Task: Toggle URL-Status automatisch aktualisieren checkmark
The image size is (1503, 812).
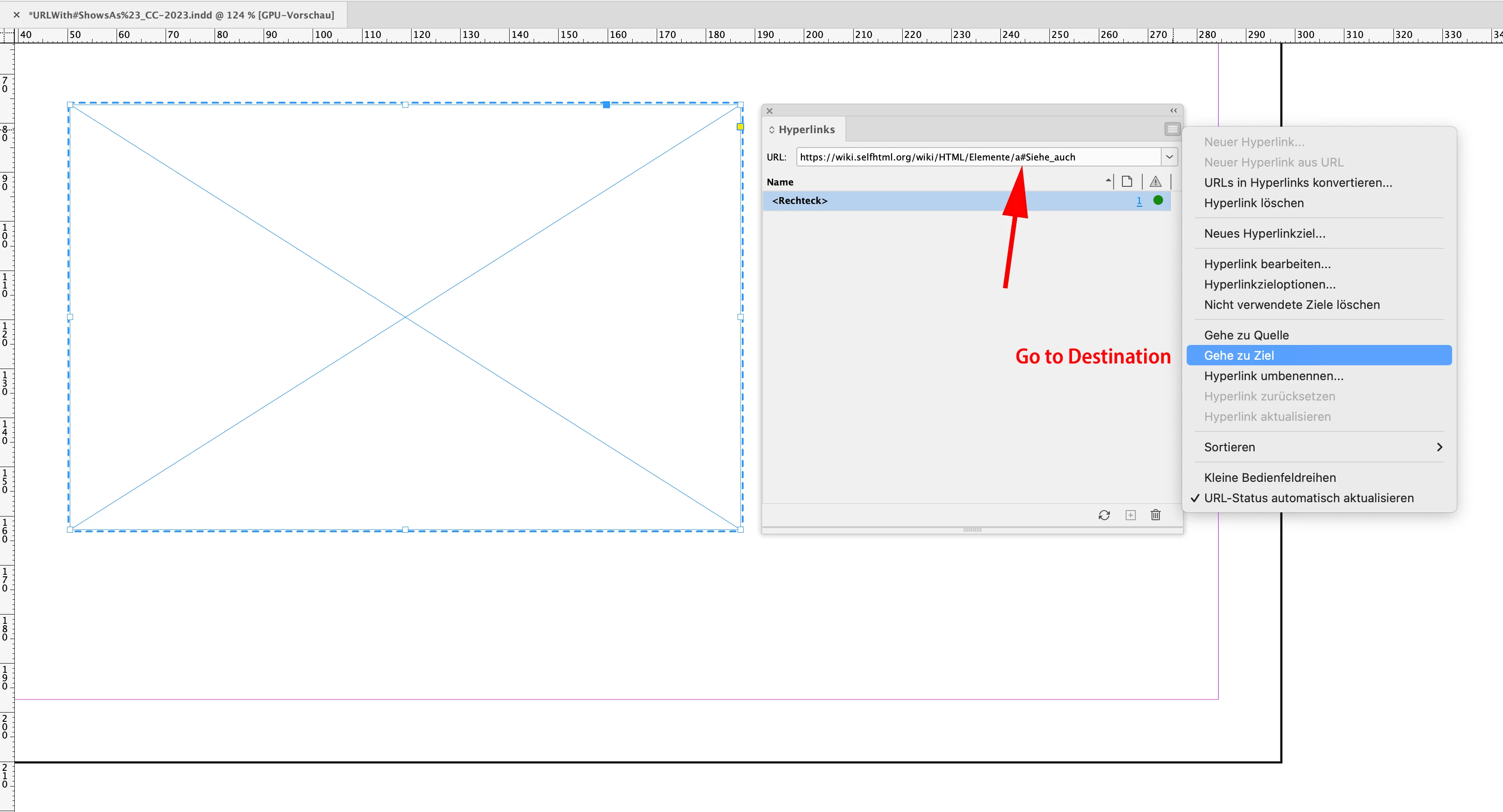Action: (x=1308, y=498)
